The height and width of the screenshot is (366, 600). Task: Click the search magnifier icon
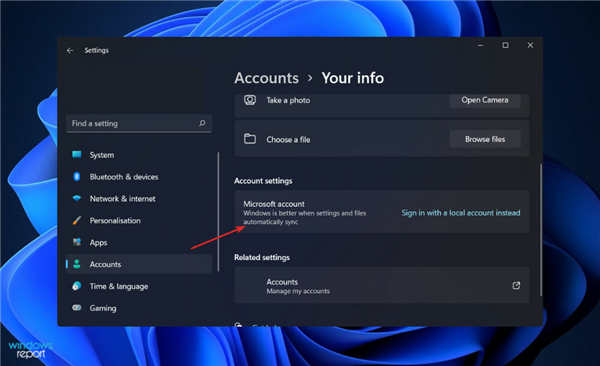(202, 123)
